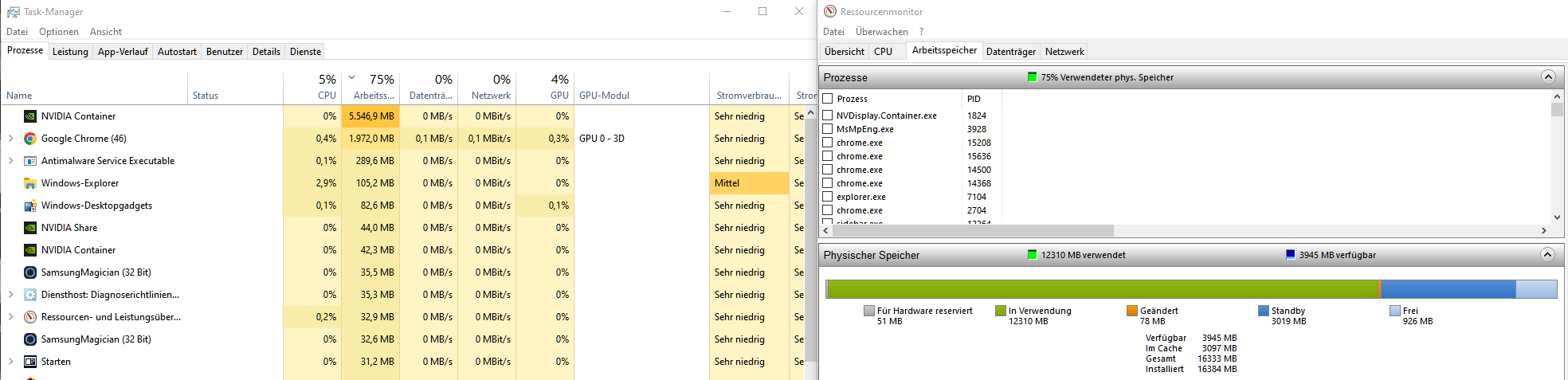The height and width of the screenshot is (380, 1568).
Task: Switch to the Autostart tab
Action: (177, 52)
